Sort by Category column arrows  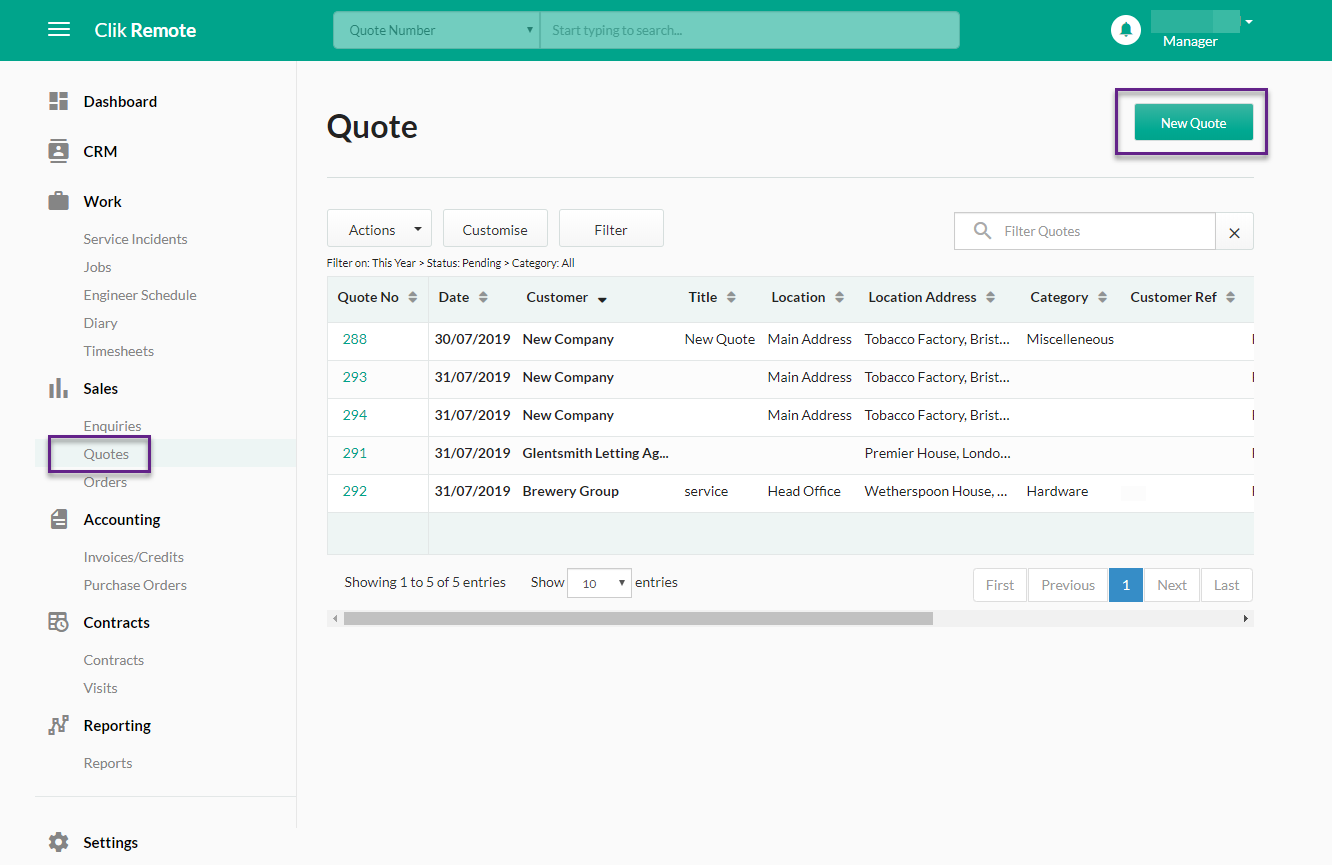tap(1102, 297)
